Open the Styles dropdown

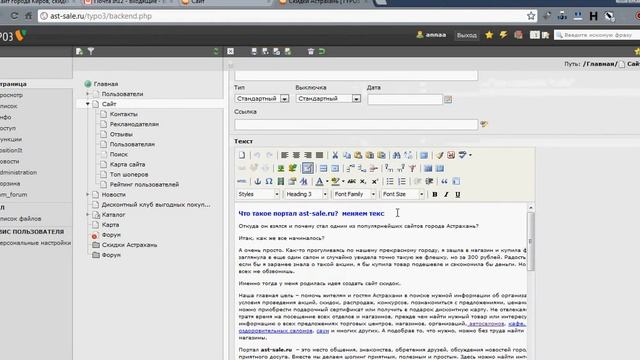coord(258,194)
